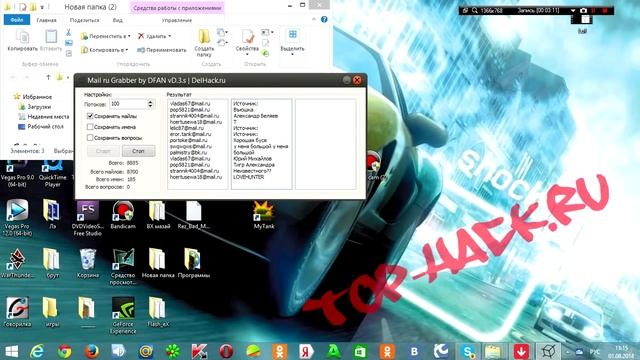Open the QuickTime Player desktop shortcut

tap(53, 174)
